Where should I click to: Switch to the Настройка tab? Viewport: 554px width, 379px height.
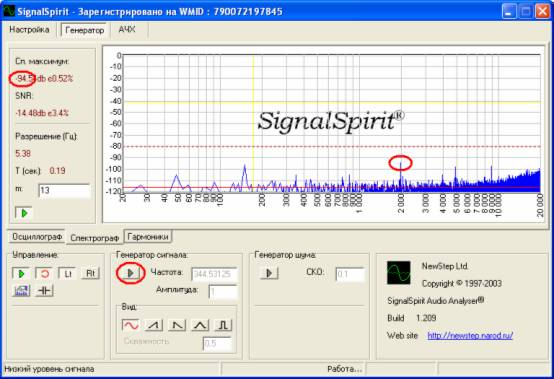(29, 30)
